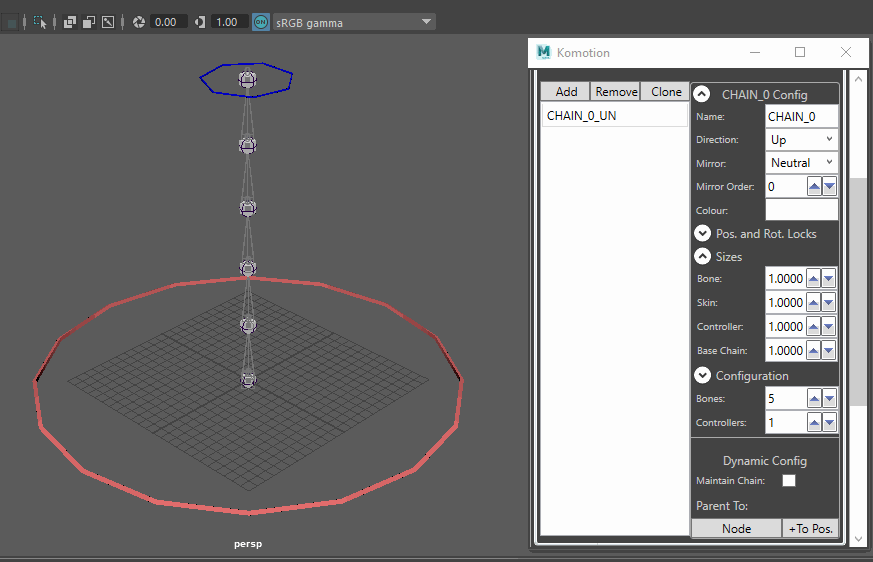Maximize the Komotion window
The image size is (873, 562).
[800, 52]
